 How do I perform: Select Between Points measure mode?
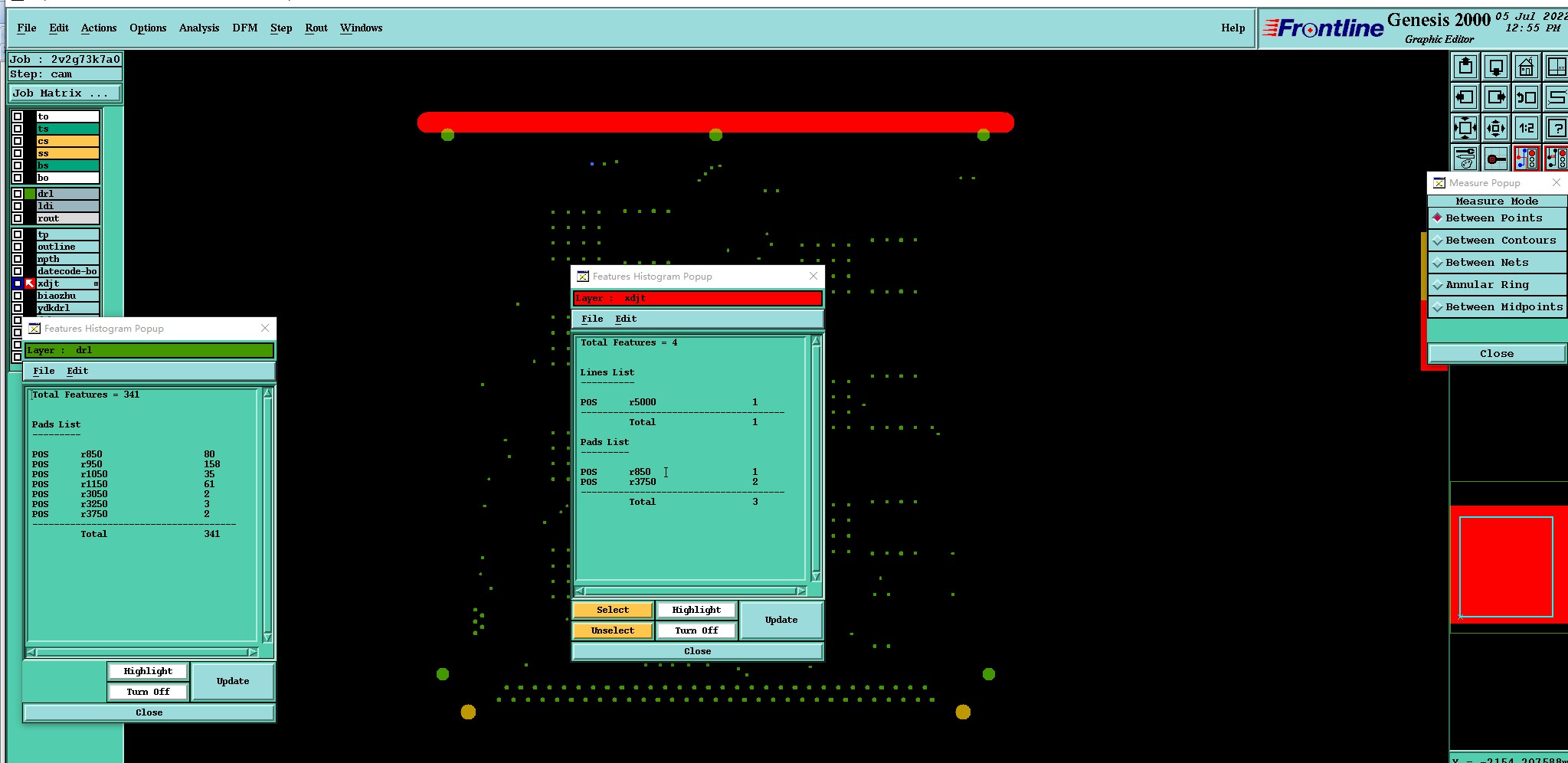[1497, 218]
